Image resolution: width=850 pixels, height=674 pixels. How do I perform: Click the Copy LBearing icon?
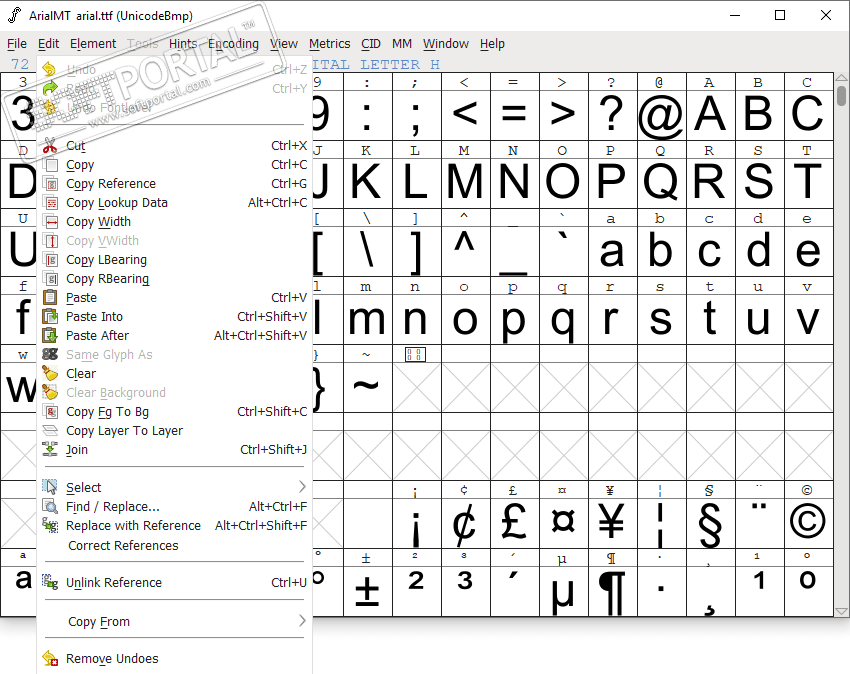click(50, 260)
